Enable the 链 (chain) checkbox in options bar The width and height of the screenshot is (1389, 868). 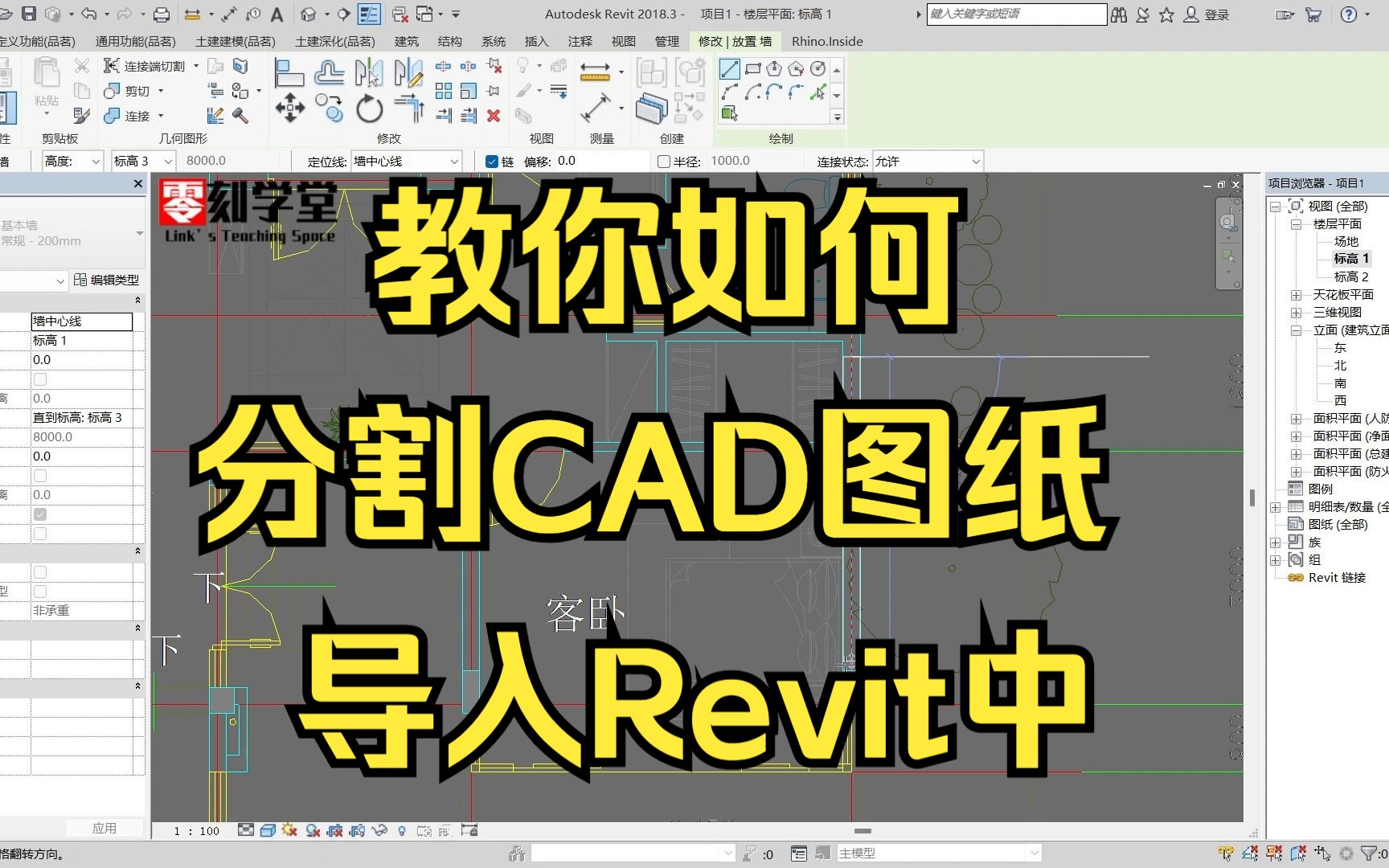pyautogui.click(x=491, y=161)
